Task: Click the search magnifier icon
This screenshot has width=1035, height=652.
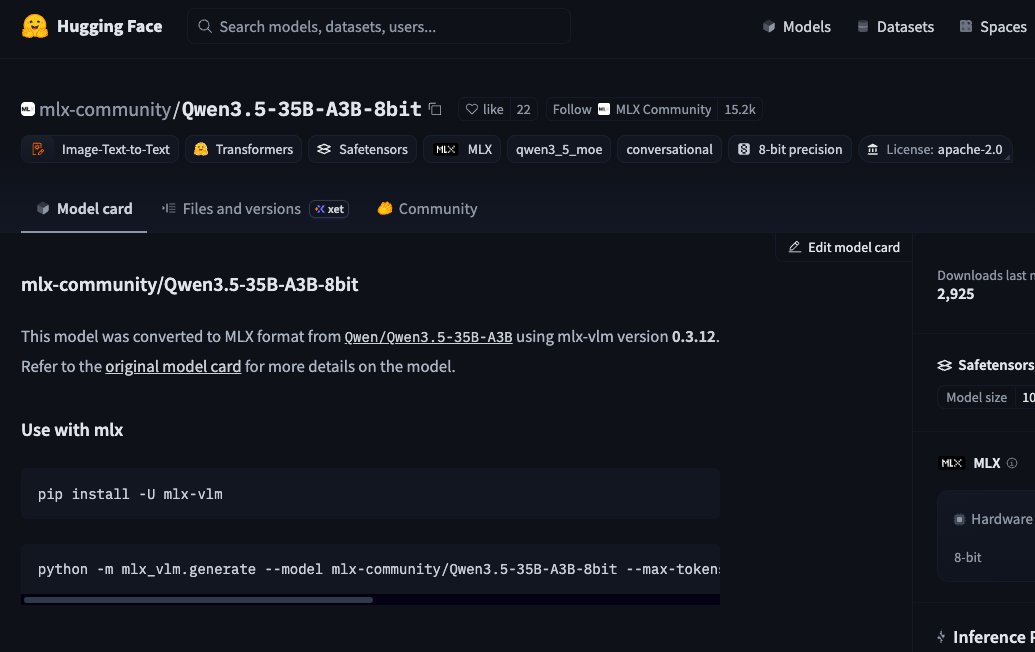Action: [205, 26]
